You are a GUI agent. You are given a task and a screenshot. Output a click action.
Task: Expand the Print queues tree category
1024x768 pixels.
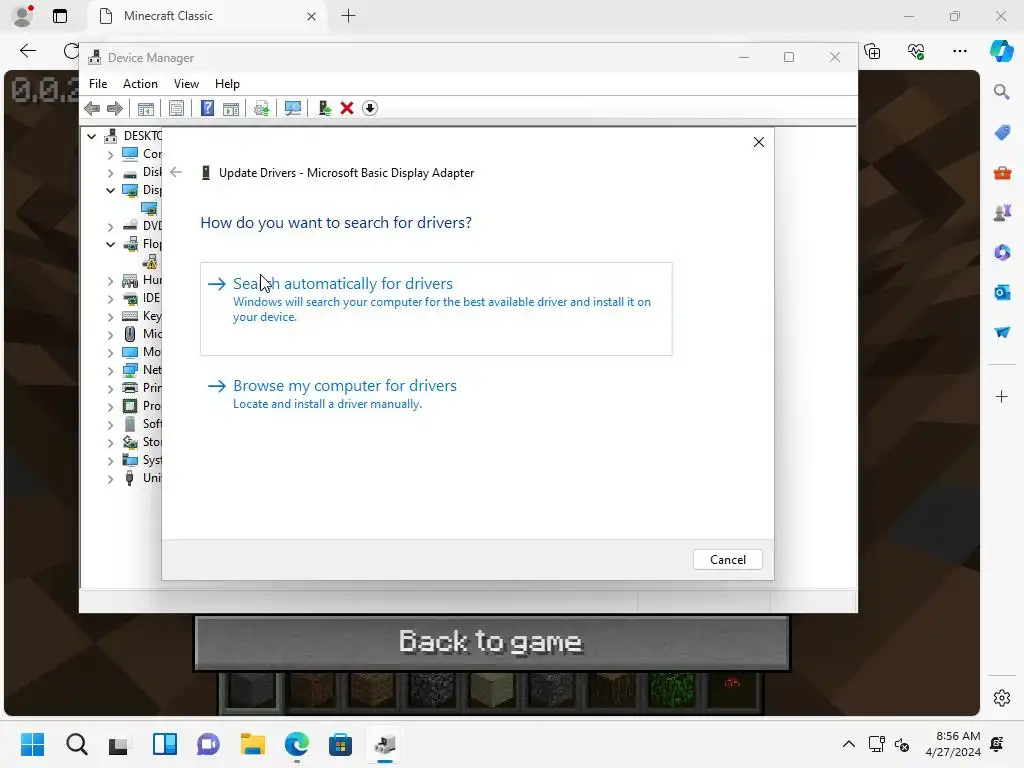tap(110, 388)
